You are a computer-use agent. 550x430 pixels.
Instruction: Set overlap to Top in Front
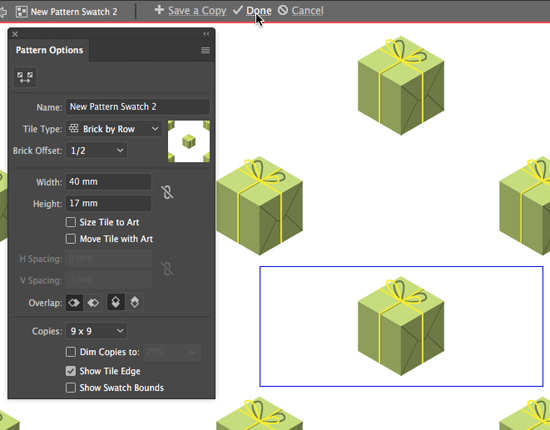click(116, 302)
